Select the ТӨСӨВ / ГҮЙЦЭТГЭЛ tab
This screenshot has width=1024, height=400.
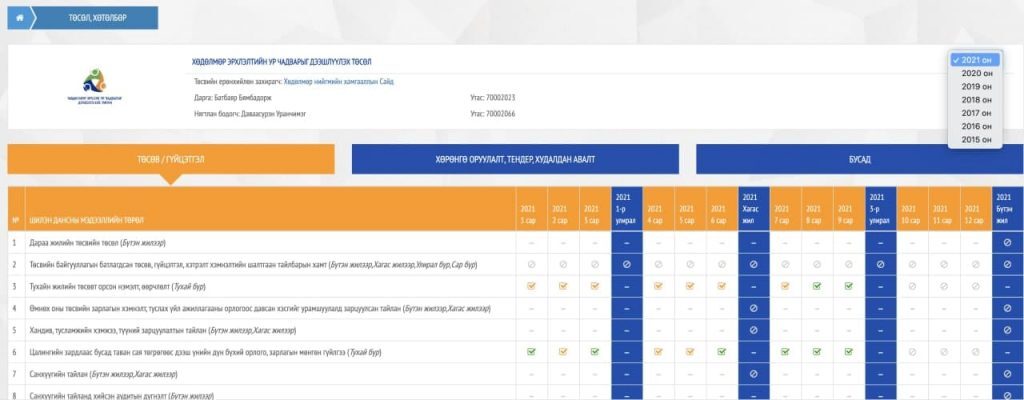pos(171,159)
